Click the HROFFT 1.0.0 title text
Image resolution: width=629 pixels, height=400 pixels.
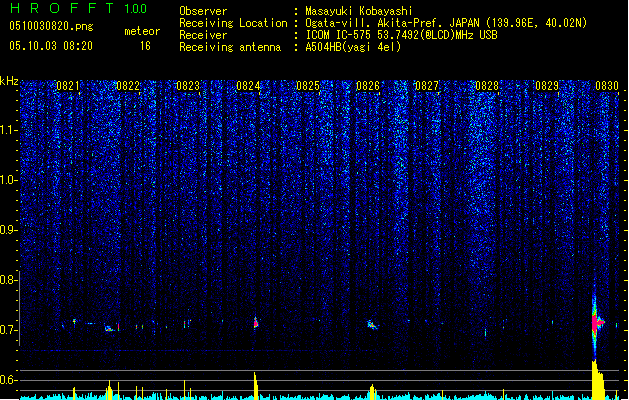coord(79,8)
